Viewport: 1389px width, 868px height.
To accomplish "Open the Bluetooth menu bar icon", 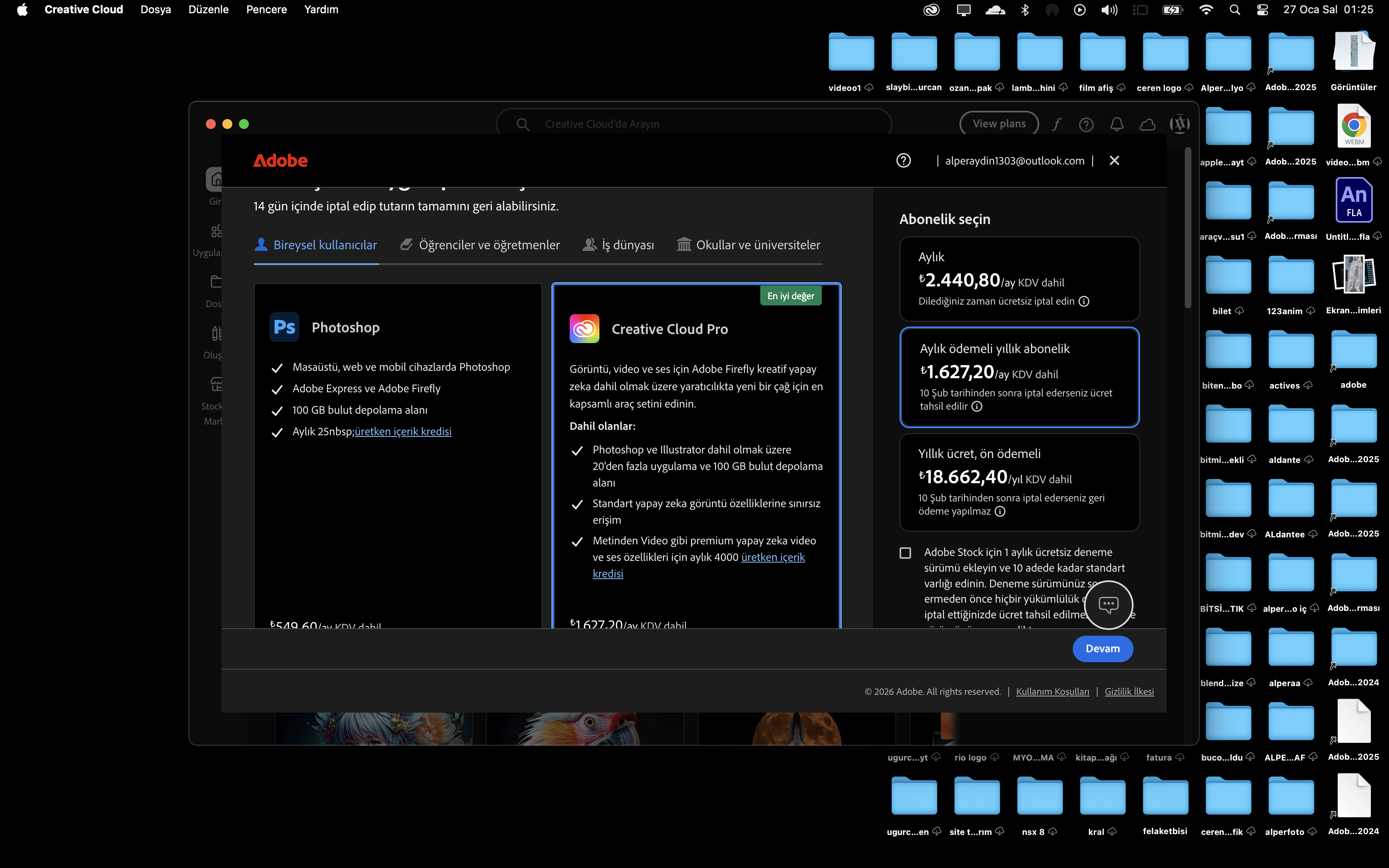I will [1024, 10].
